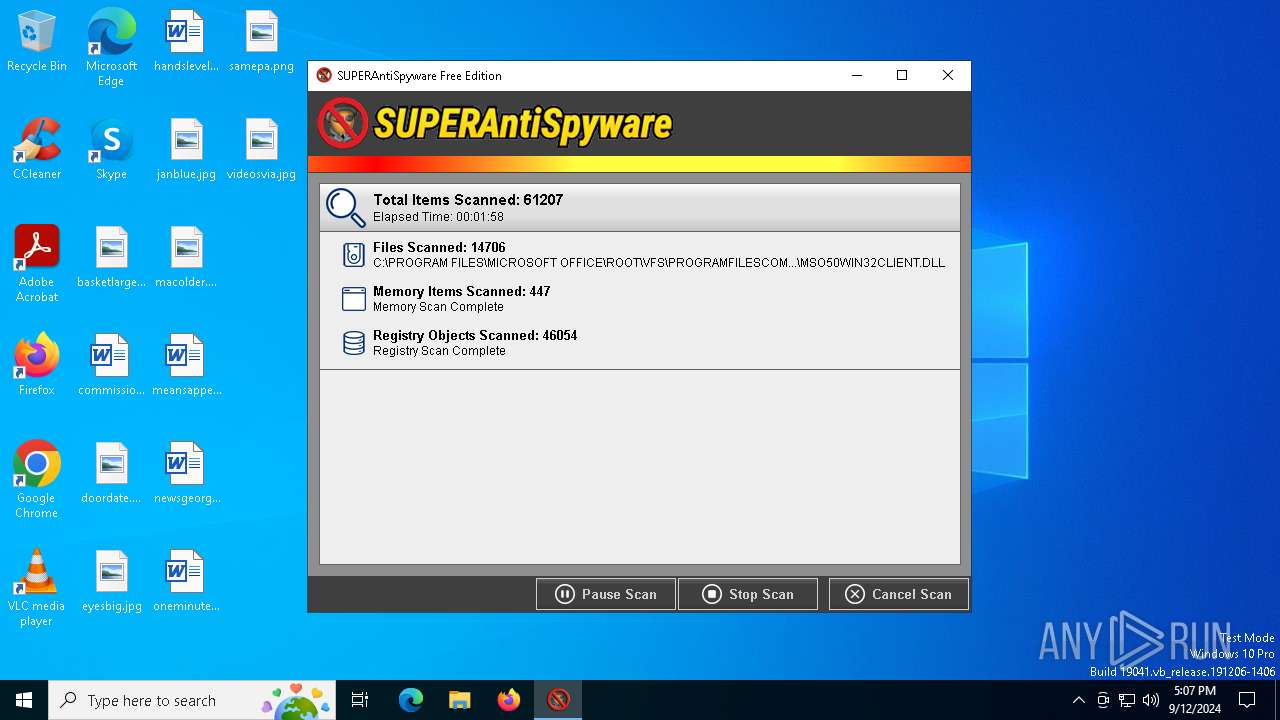Viewport: 1280px width, 720px height.
Task: Click 'Memory Scan Complete' status text
Action: (x=438, y=307)
